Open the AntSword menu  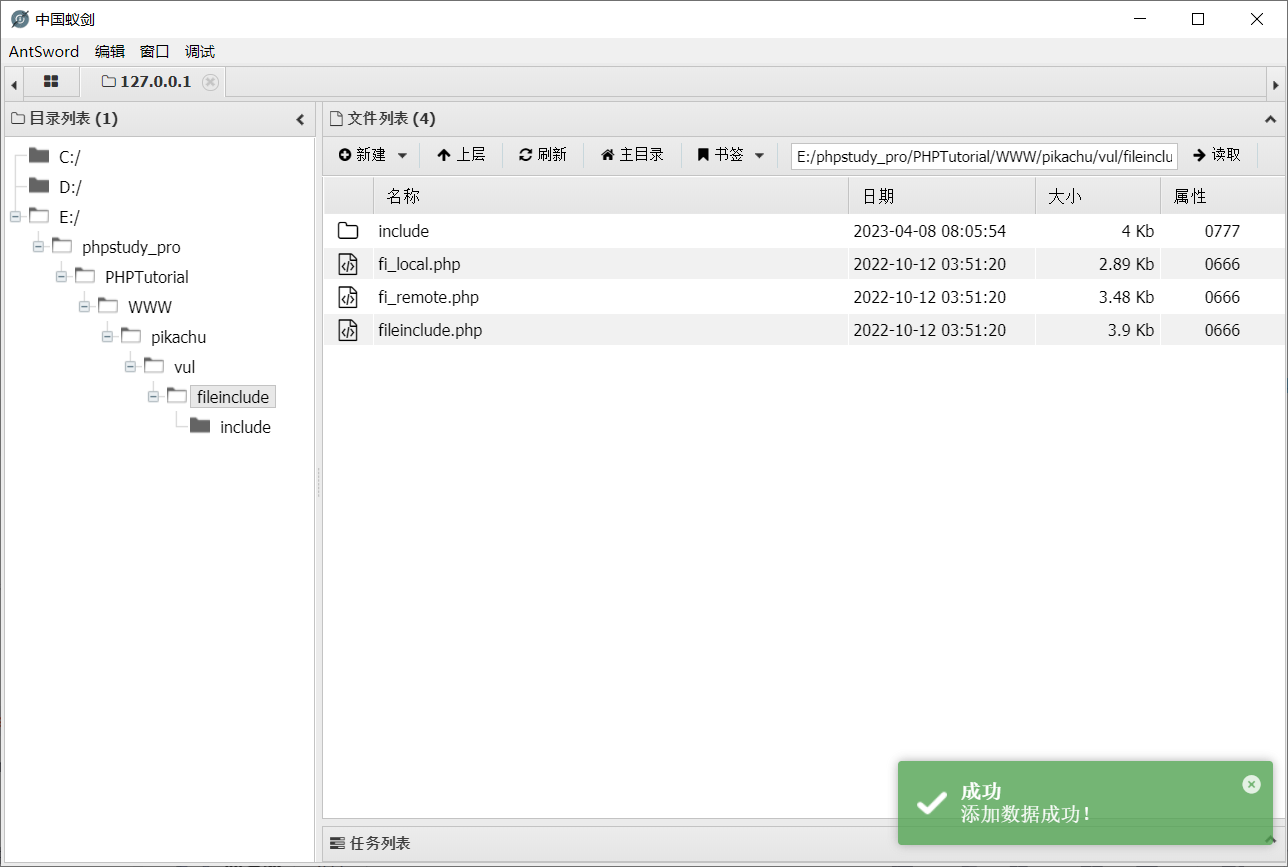(x=44, y=52)
